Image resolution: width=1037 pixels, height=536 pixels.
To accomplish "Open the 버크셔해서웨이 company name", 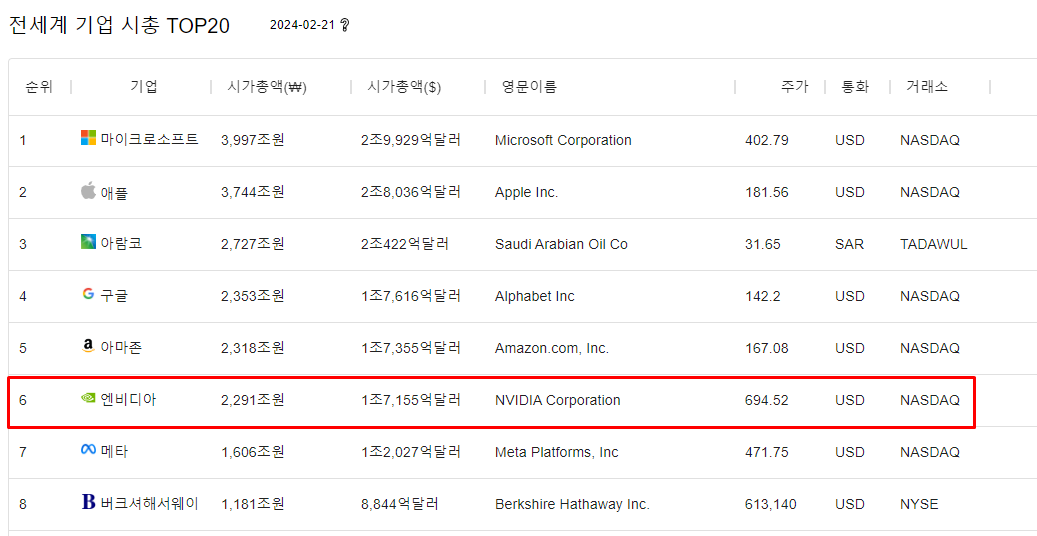I will coord(149,504).
